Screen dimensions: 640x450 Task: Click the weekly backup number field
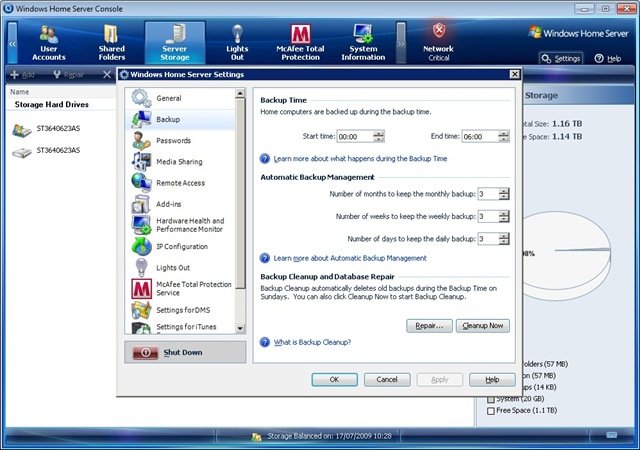[x=488, y=216]
